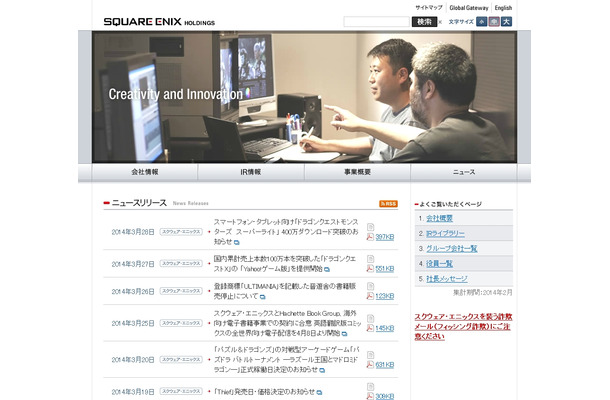Image resolution: width=610 pixels, height=400 pixels.
Task: Set text size to small (小)
Action: 482,22
